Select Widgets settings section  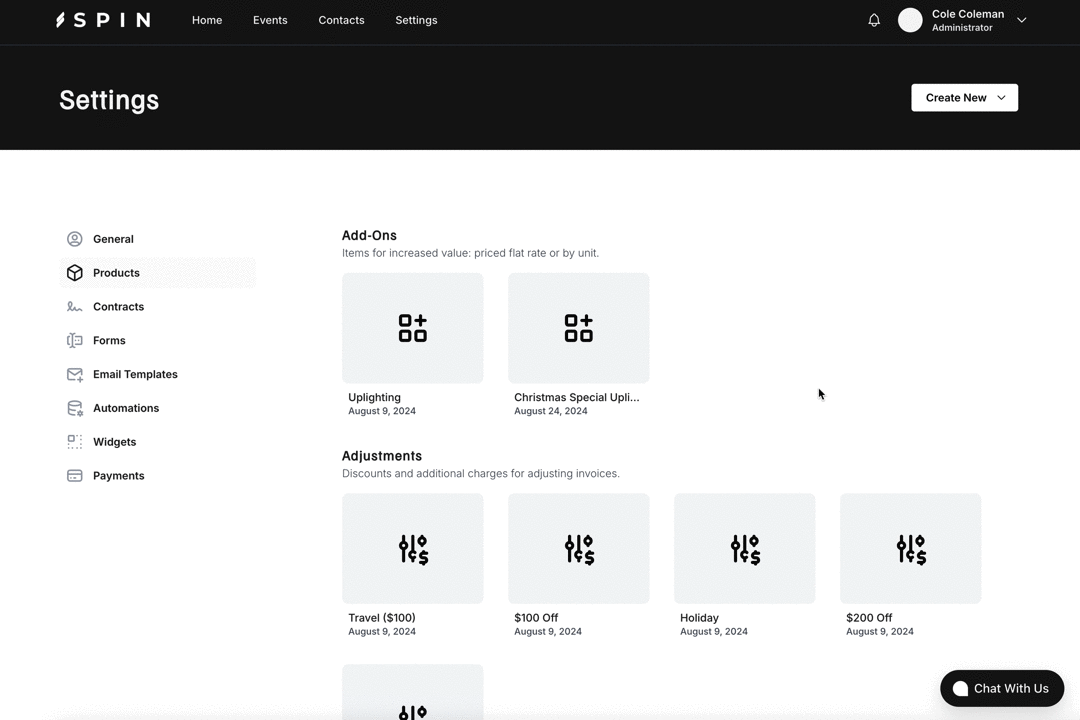click(158, 442)
